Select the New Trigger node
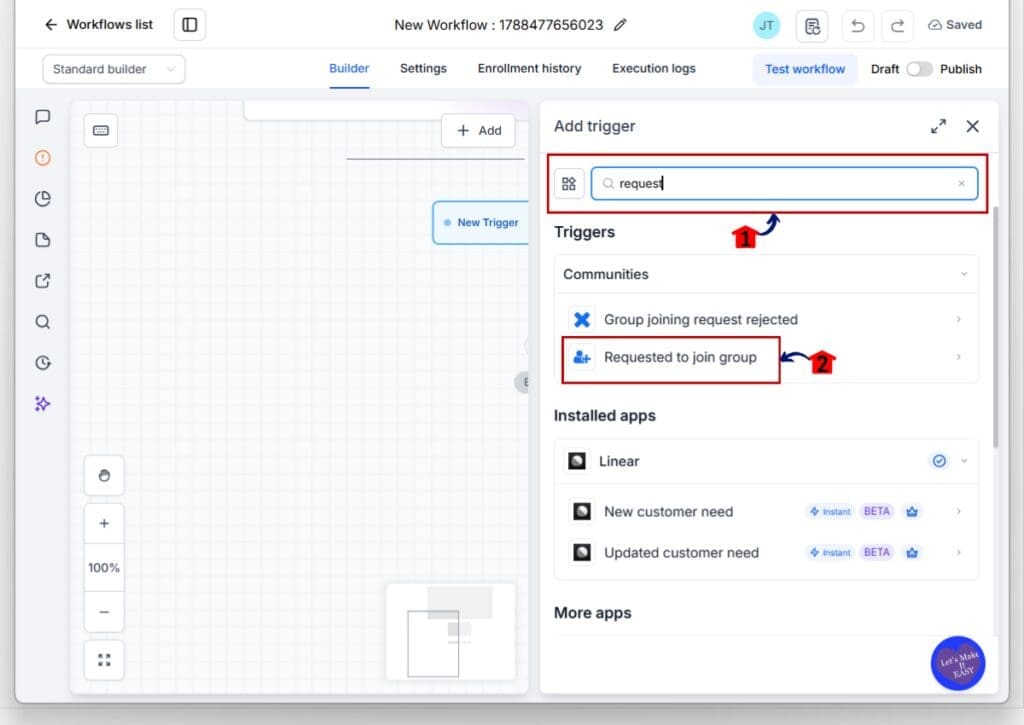This screenshot has height=725, width=1024. [481, 223]
